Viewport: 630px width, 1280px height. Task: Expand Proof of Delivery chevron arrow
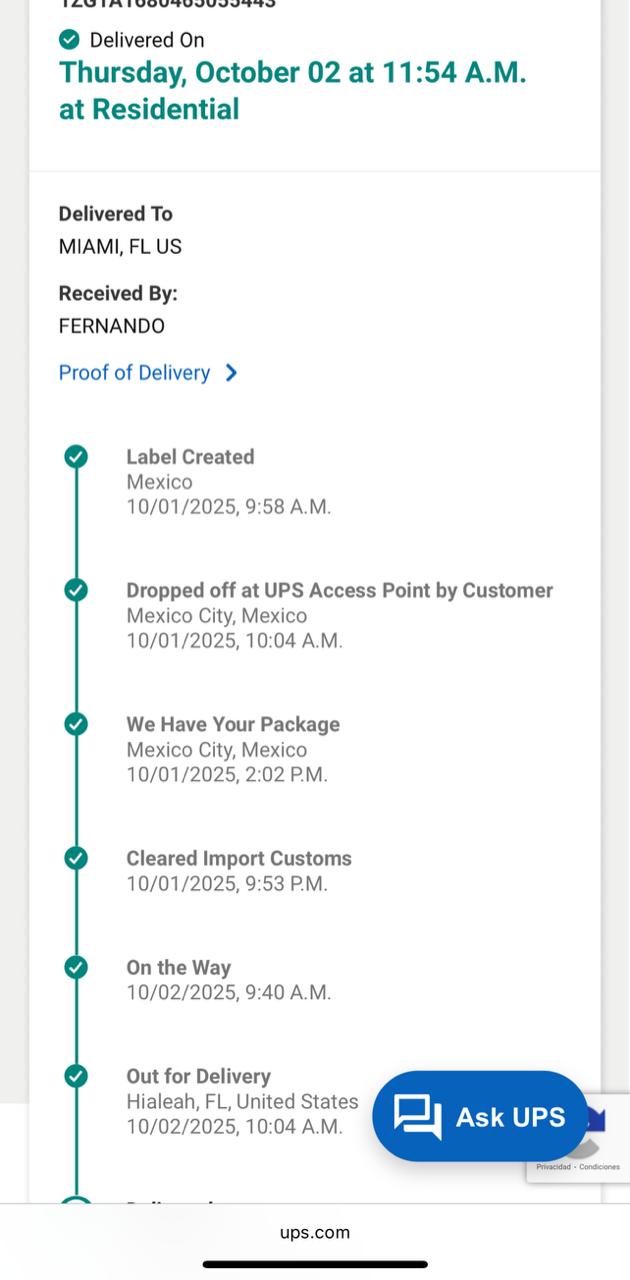point(231,373)
